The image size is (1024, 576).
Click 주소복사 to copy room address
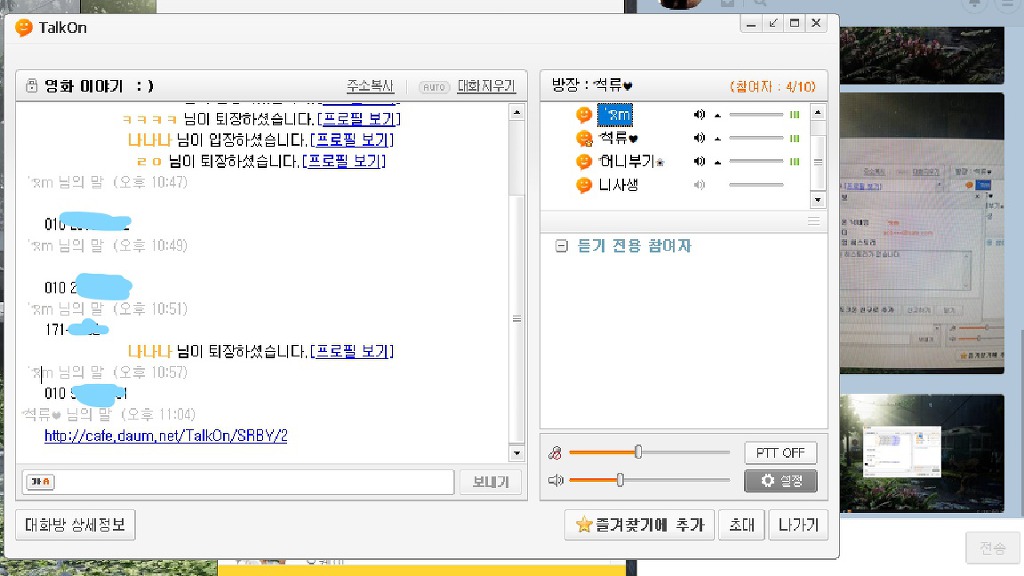[x=370, y=86]
